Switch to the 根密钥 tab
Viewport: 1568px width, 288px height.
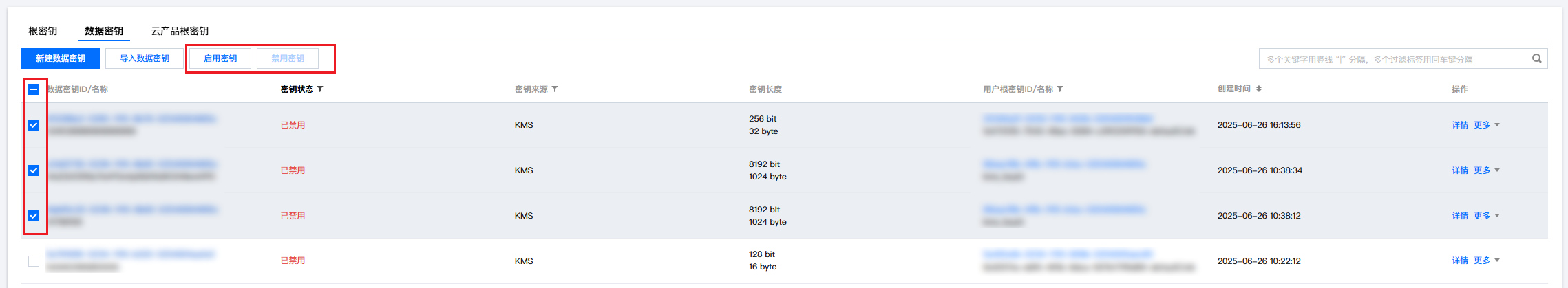[x=43, y=31]
